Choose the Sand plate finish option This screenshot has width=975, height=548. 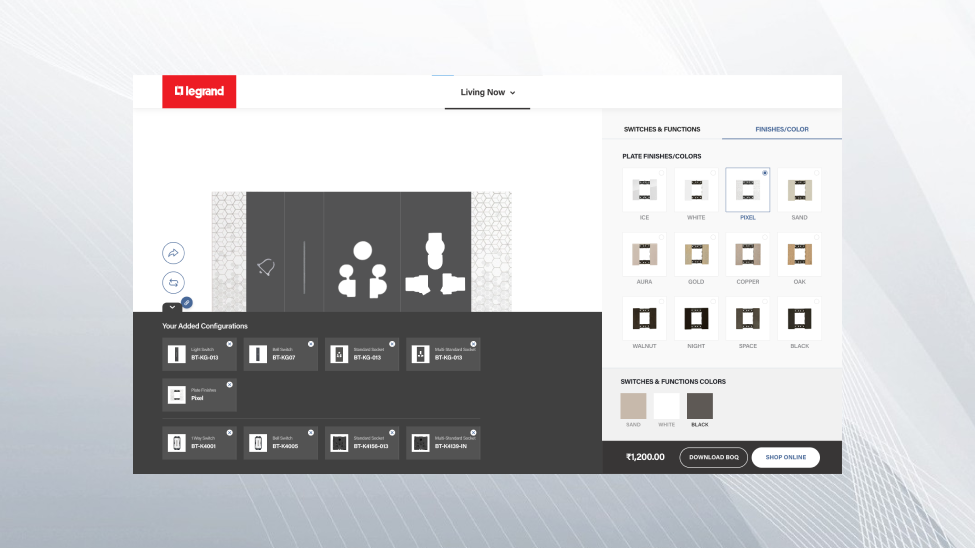click(799, 190)
